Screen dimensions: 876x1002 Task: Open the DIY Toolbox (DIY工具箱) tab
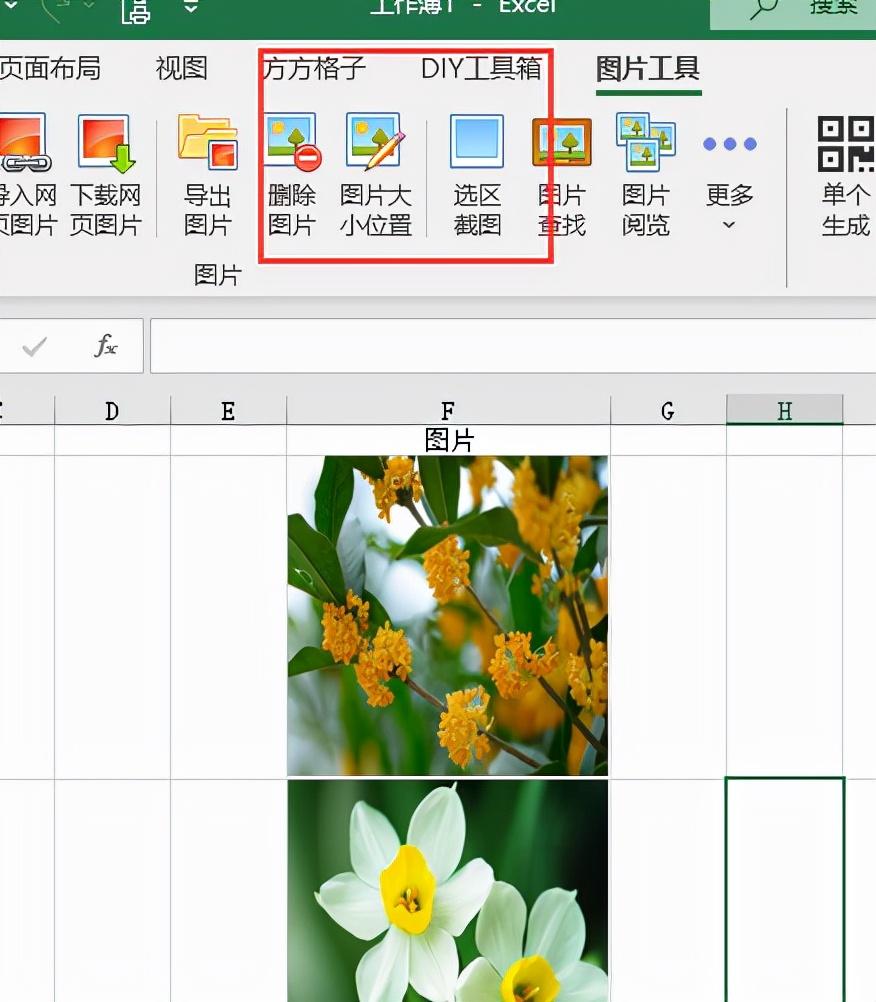[x=481, y=68]
